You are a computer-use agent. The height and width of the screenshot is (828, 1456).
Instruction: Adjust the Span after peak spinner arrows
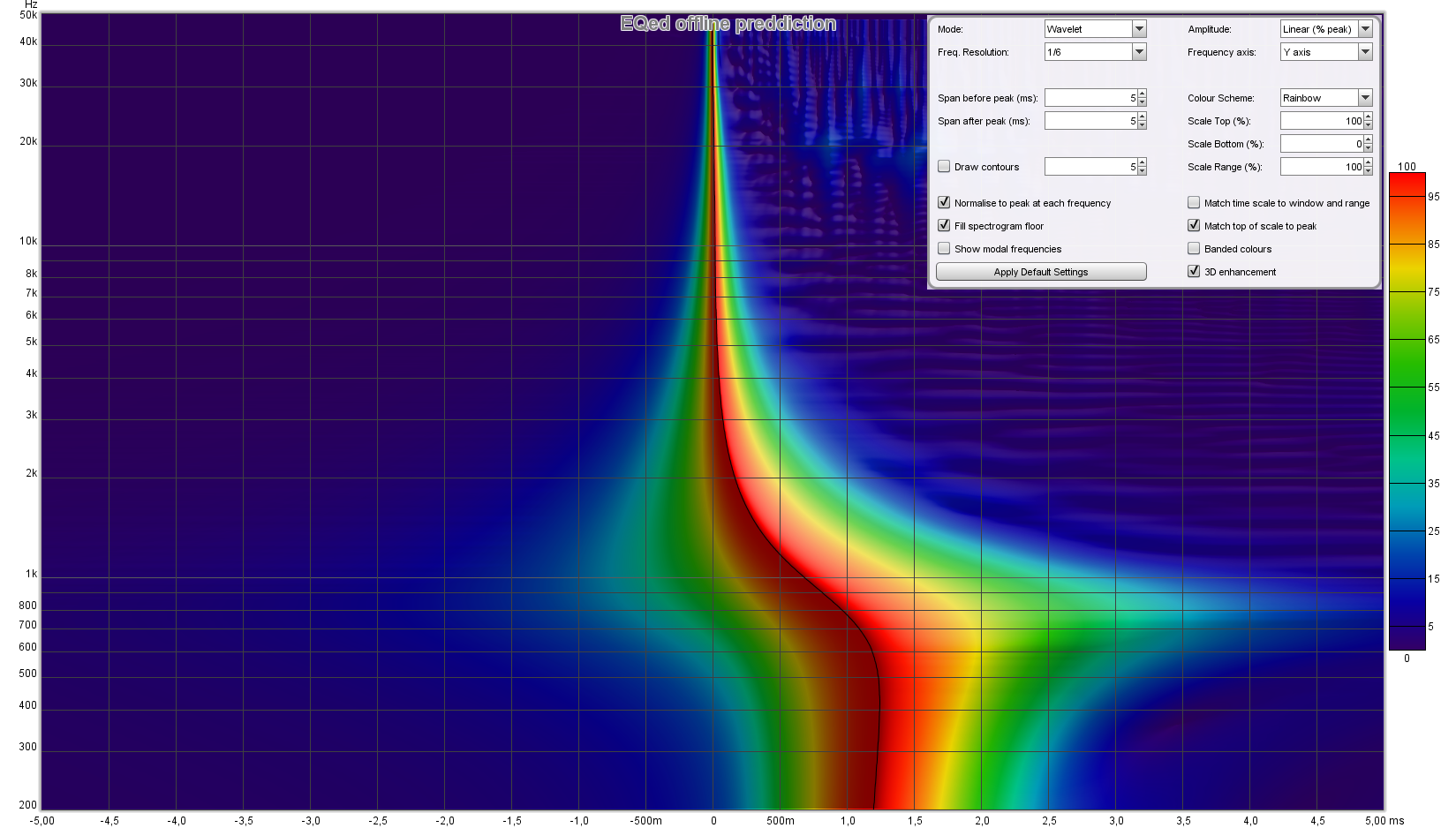point(1142,121)
